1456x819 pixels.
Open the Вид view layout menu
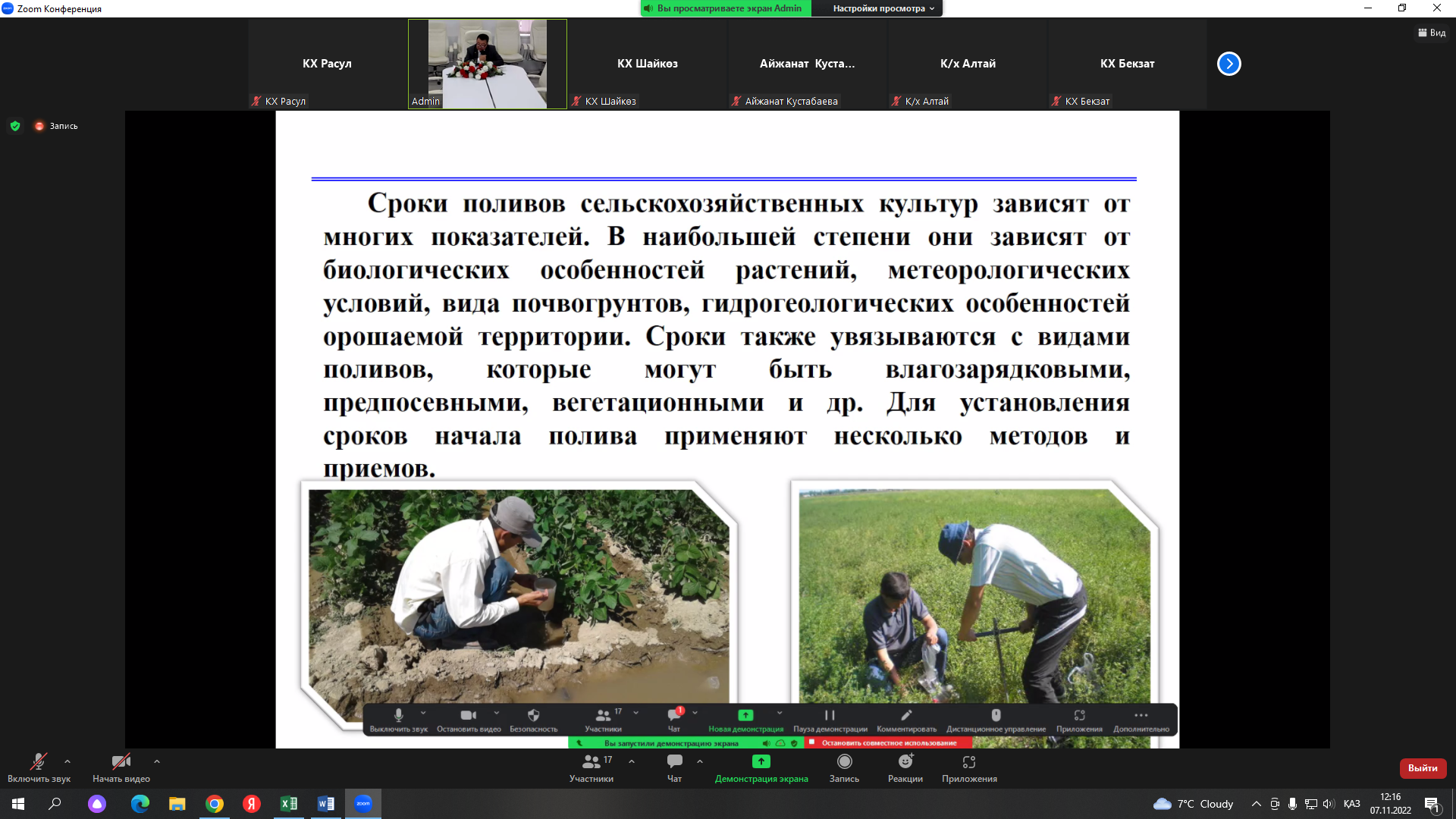pyautogui.click(x=1432, y=33)
